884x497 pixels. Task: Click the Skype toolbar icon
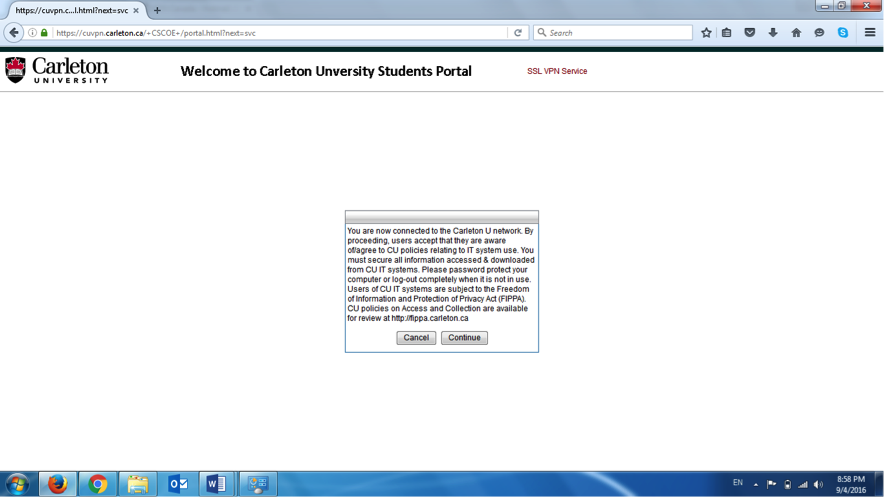click(x=843, y=33)
